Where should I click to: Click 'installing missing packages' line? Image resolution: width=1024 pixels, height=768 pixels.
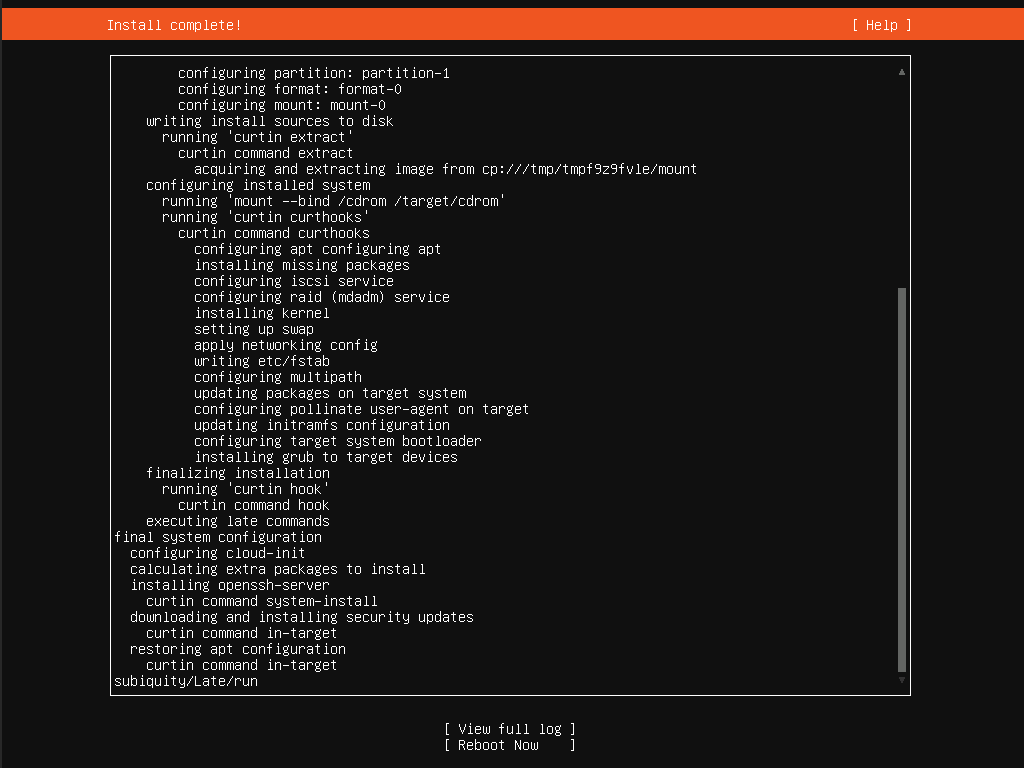tap(302, 265)
